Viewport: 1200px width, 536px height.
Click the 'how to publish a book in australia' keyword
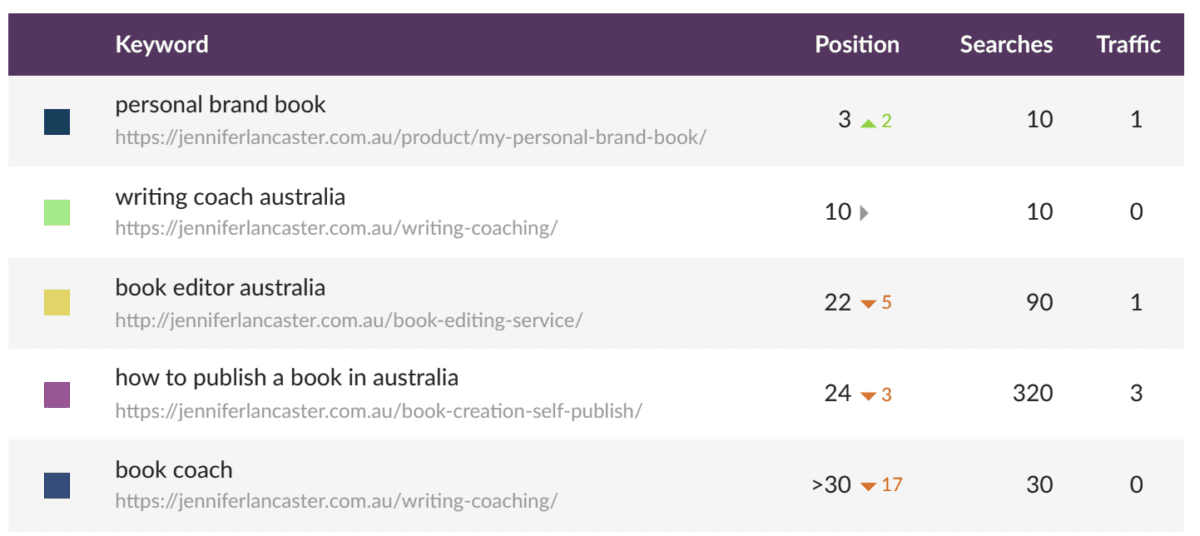click(x=286, y=378)
